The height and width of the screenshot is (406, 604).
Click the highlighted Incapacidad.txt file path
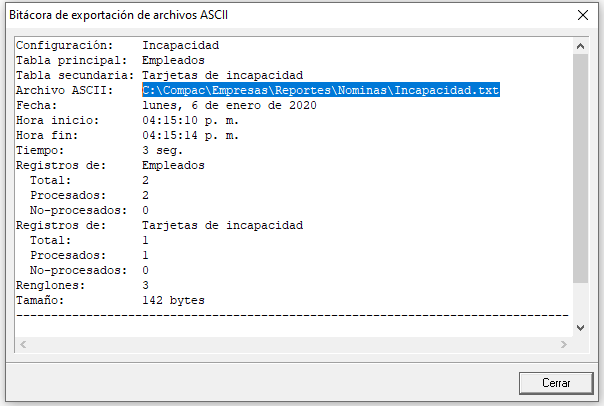320,90
